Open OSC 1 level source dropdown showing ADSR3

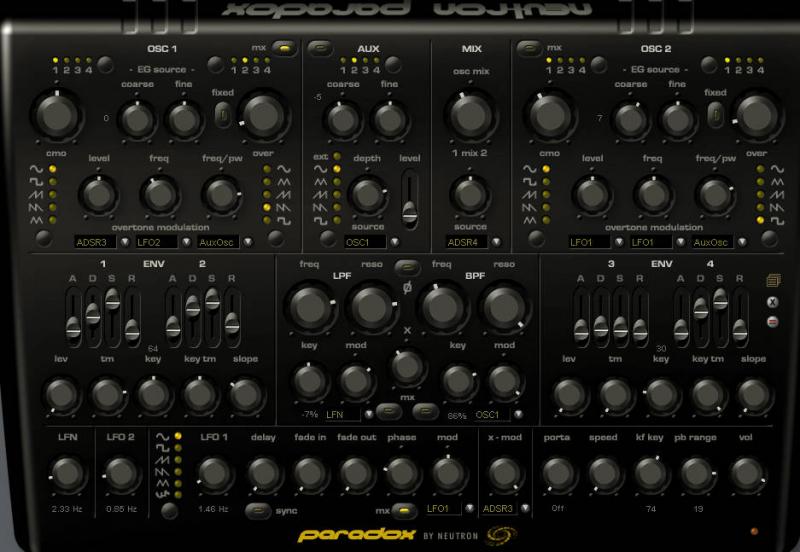click(125, 242)
